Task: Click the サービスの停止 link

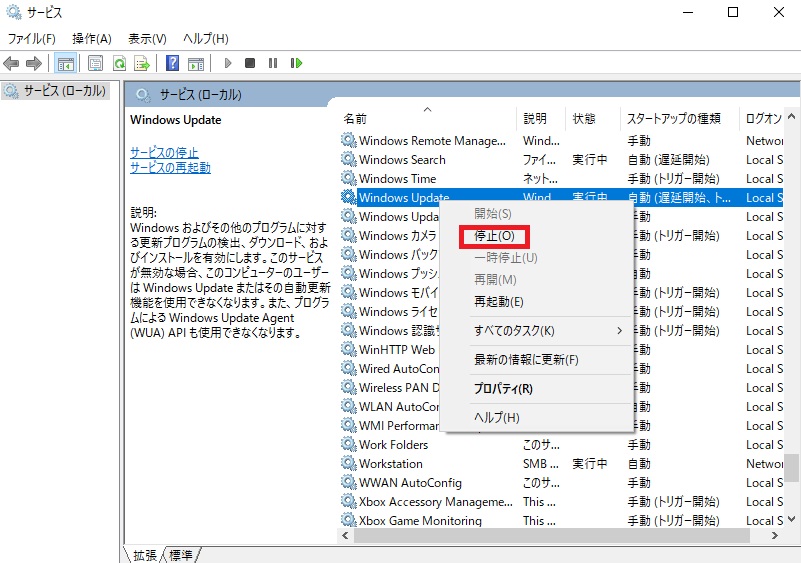Action: coord(164,152)
